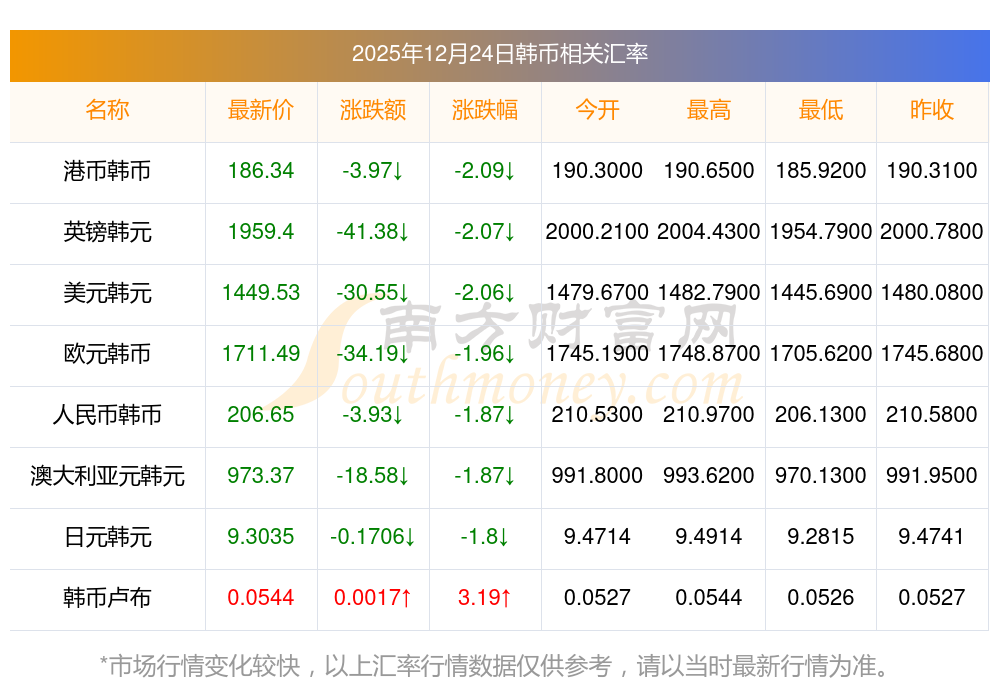Click high value 993.6200
The width and height of the screenshot is (1000, 697).
click(709, 476)
